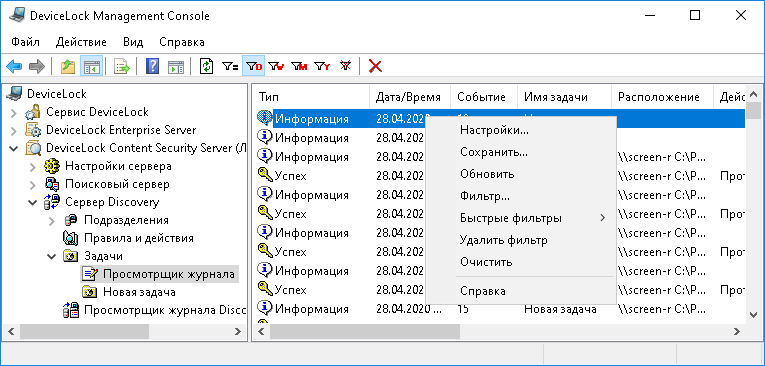
Task: Toggle the highlighted filter D toolbar button
Action: (x=254, y=66)
